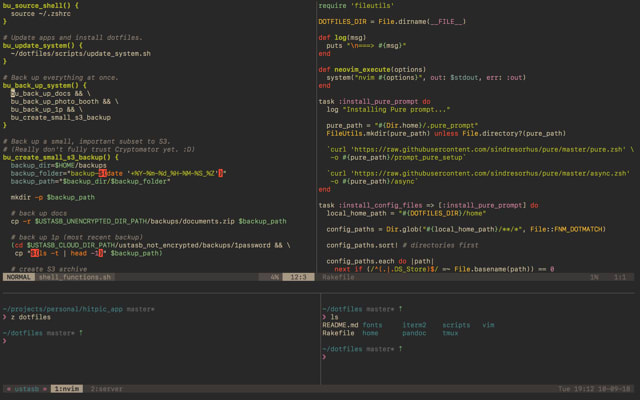Click the tmux clock 'Tue 19:12 10-09-18'
640x400 pixels.
coord(594,389)
